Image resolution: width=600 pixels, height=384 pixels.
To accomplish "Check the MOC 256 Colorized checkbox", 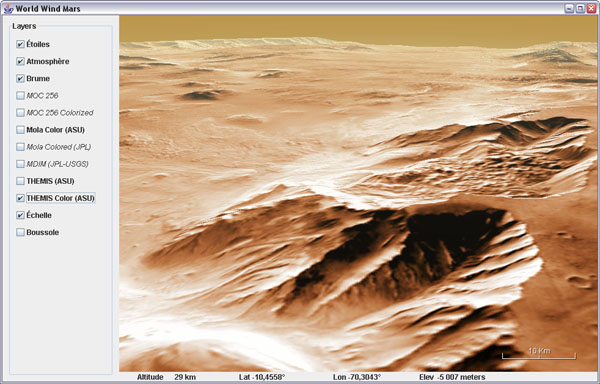I will tap(20, 112).
